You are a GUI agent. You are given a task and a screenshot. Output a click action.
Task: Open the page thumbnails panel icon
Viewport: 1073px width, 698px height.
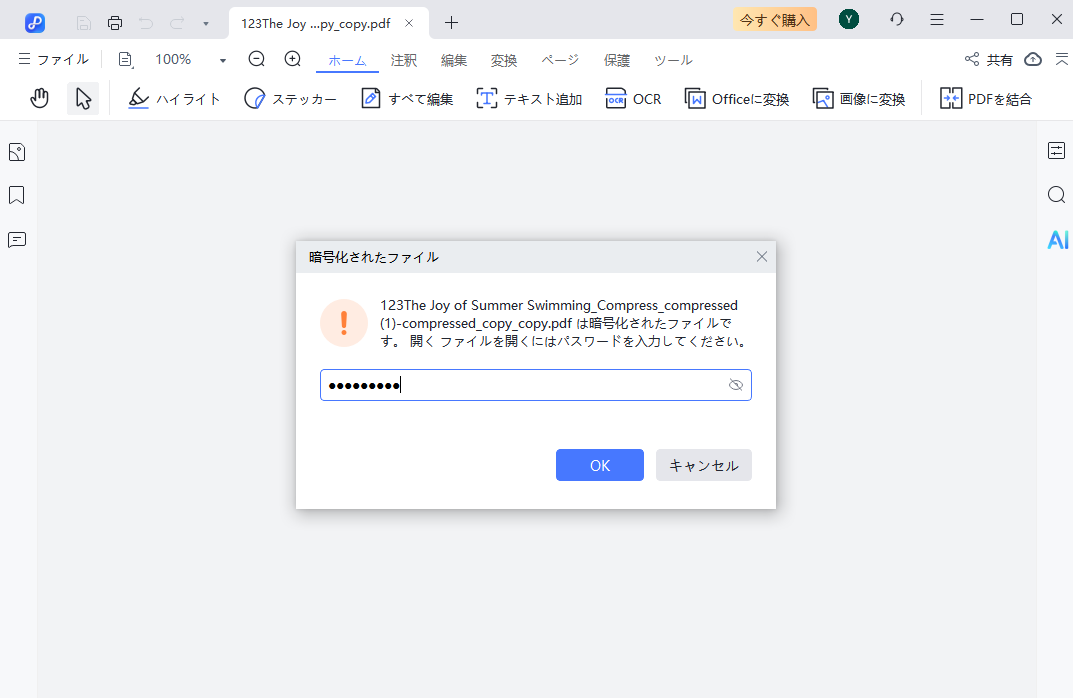pyautogui.click(x=16, y=151)
